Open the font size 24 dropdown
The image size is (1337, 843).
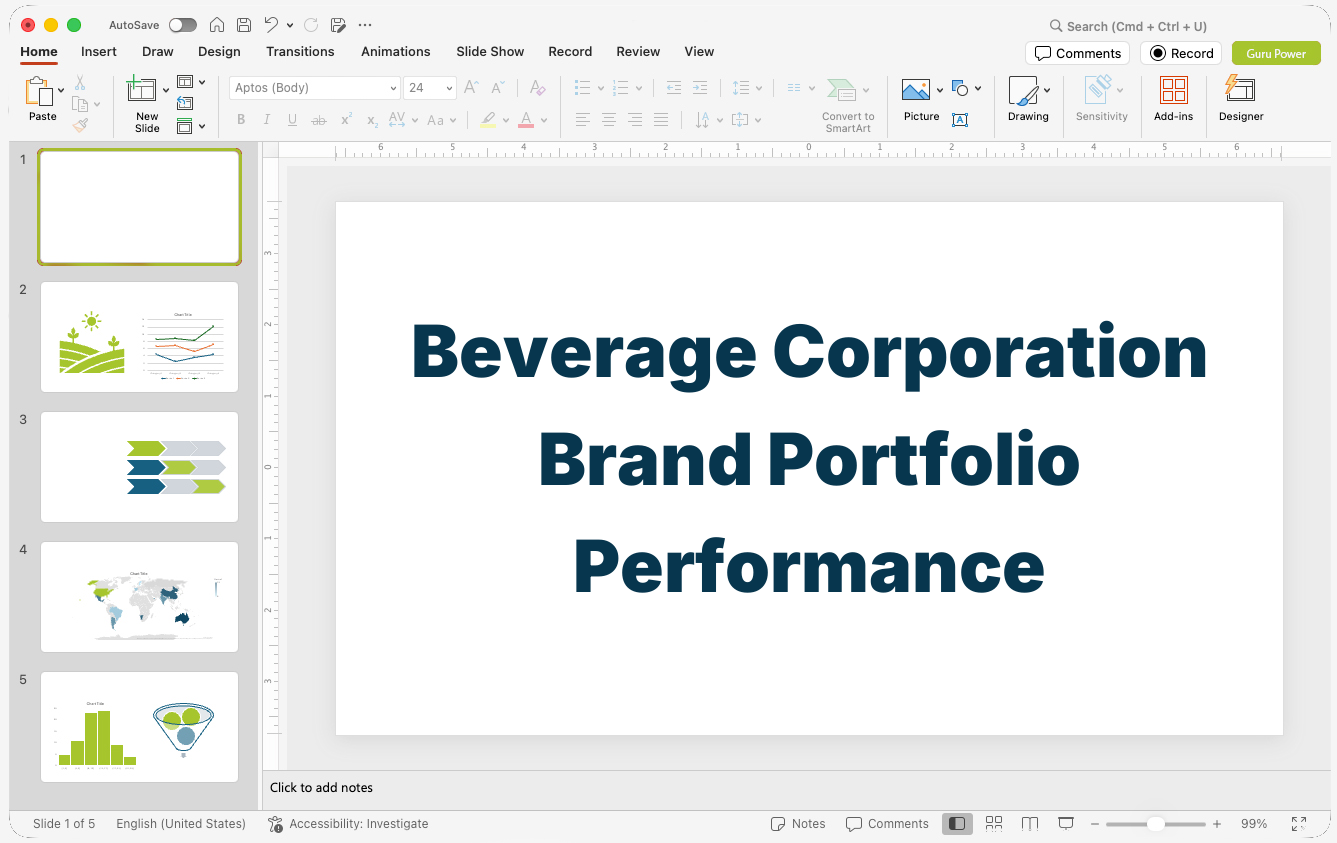[x=449, y=88]
